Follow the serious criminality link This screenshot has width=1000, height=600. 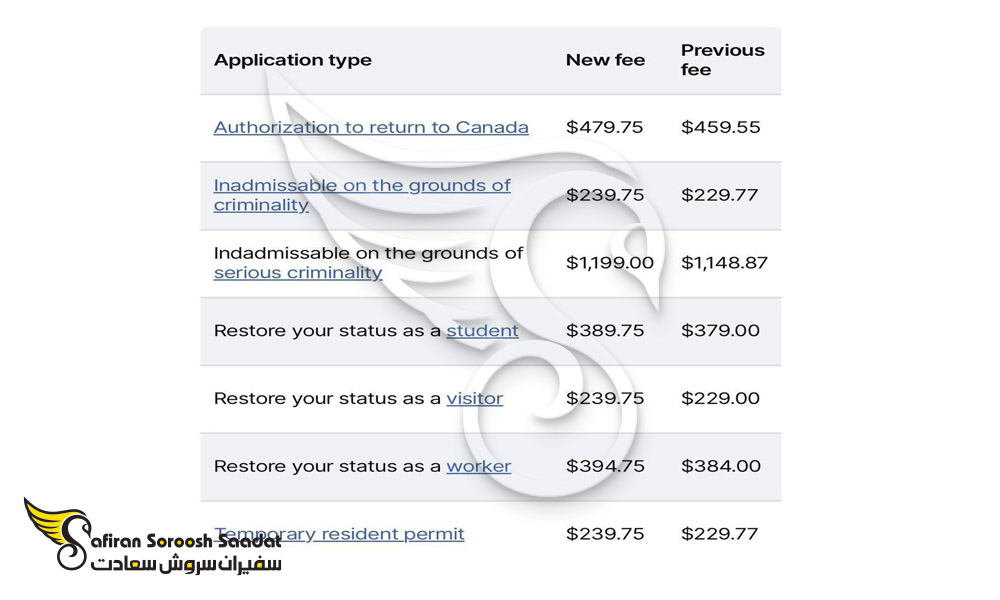[298, 273]
